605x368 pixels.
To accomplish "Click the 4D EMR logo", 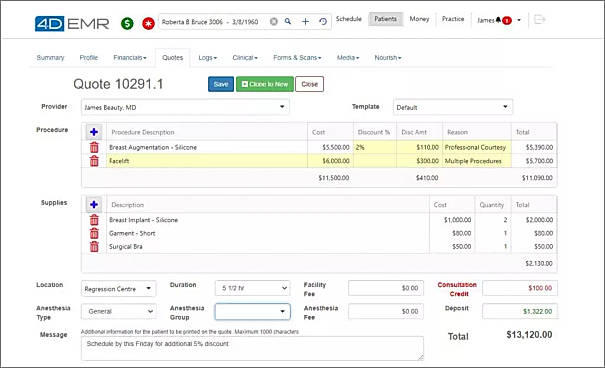I will click(x=72, y=24).
